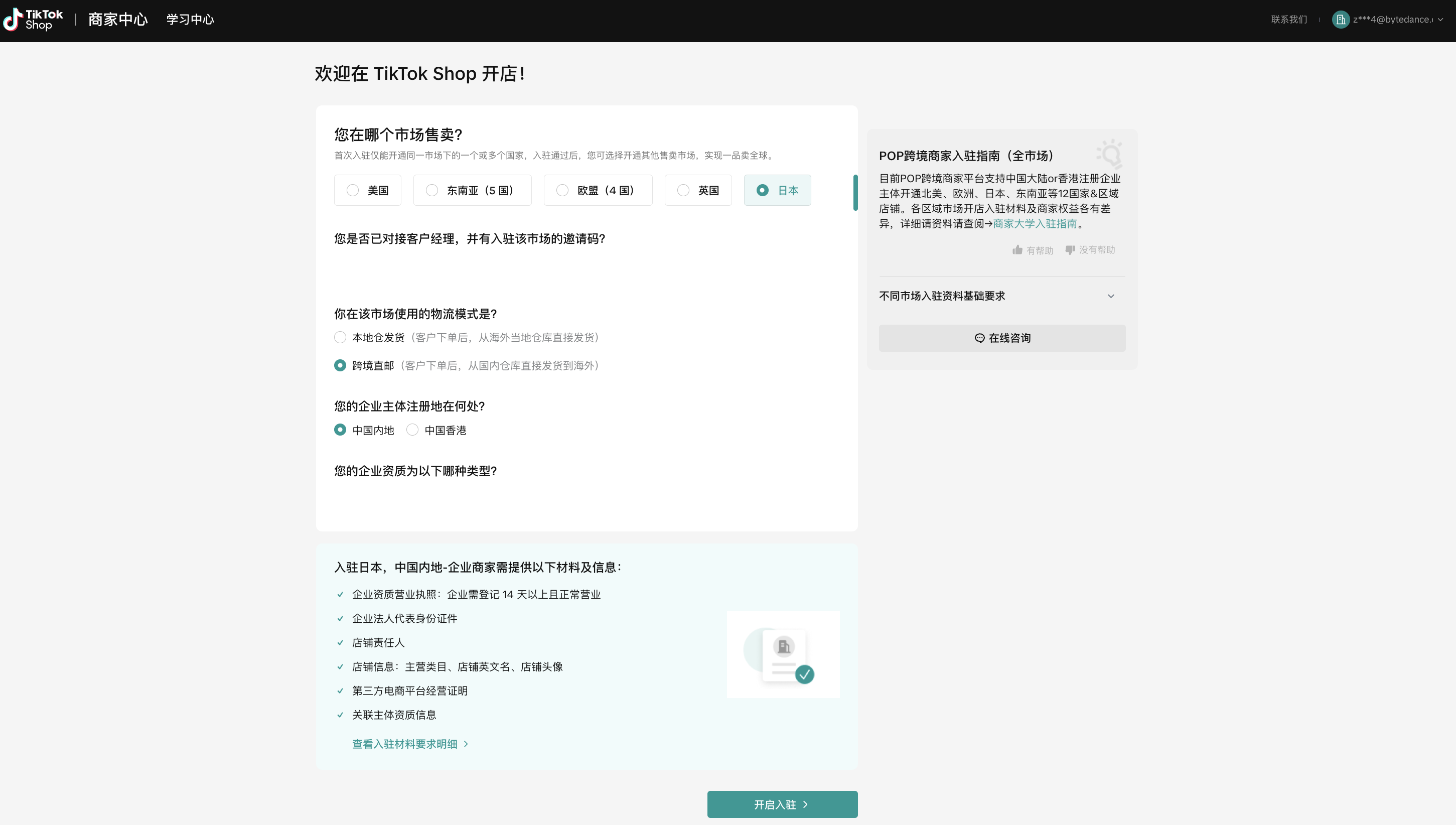Click the account avatar icon
Image resolution: width=1456 pixels, height=825 pixels.
click(1341, 19)
